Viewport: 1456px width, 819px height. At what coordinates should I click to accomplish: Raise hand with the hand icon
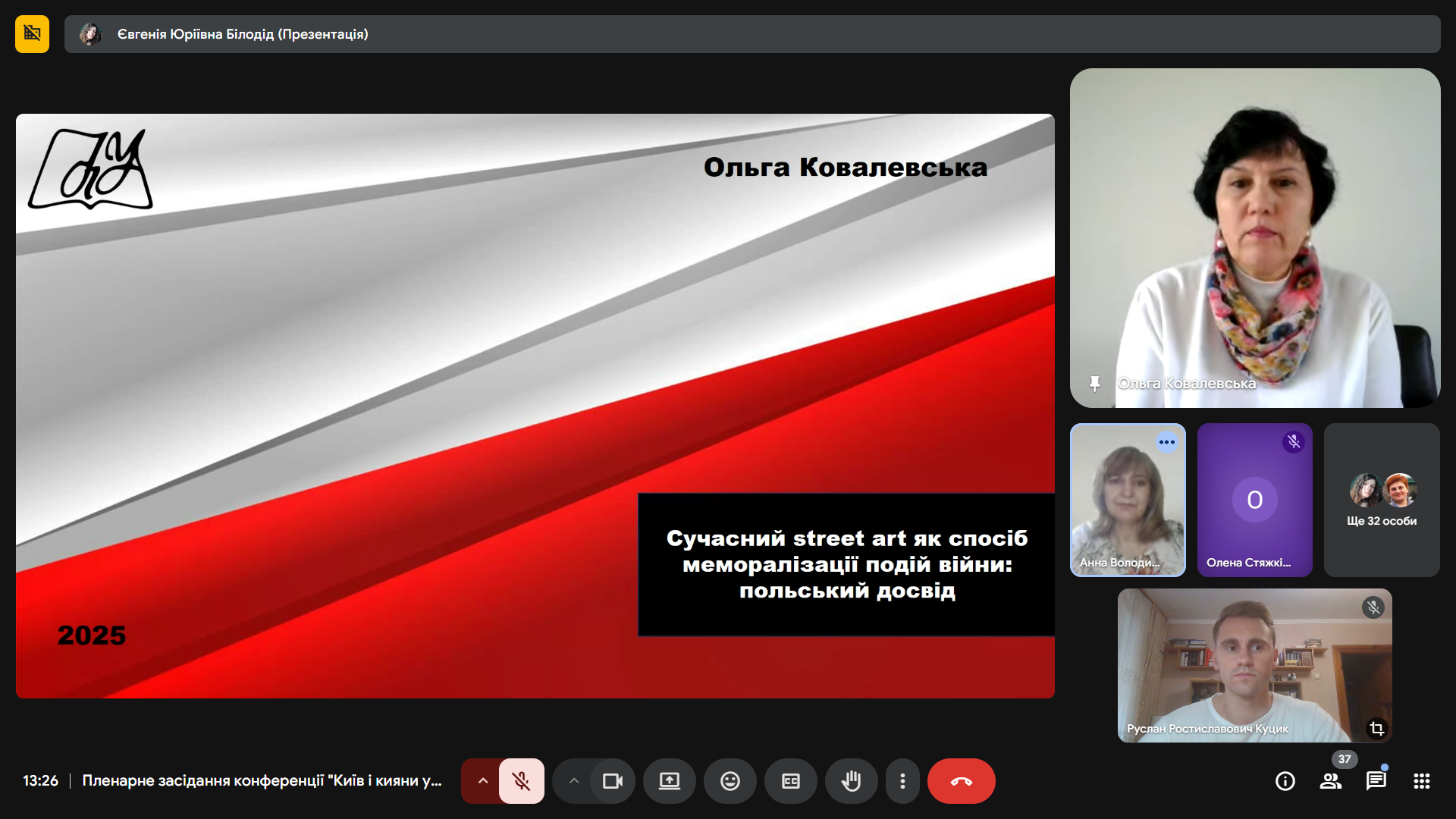[x=851, y=781]
